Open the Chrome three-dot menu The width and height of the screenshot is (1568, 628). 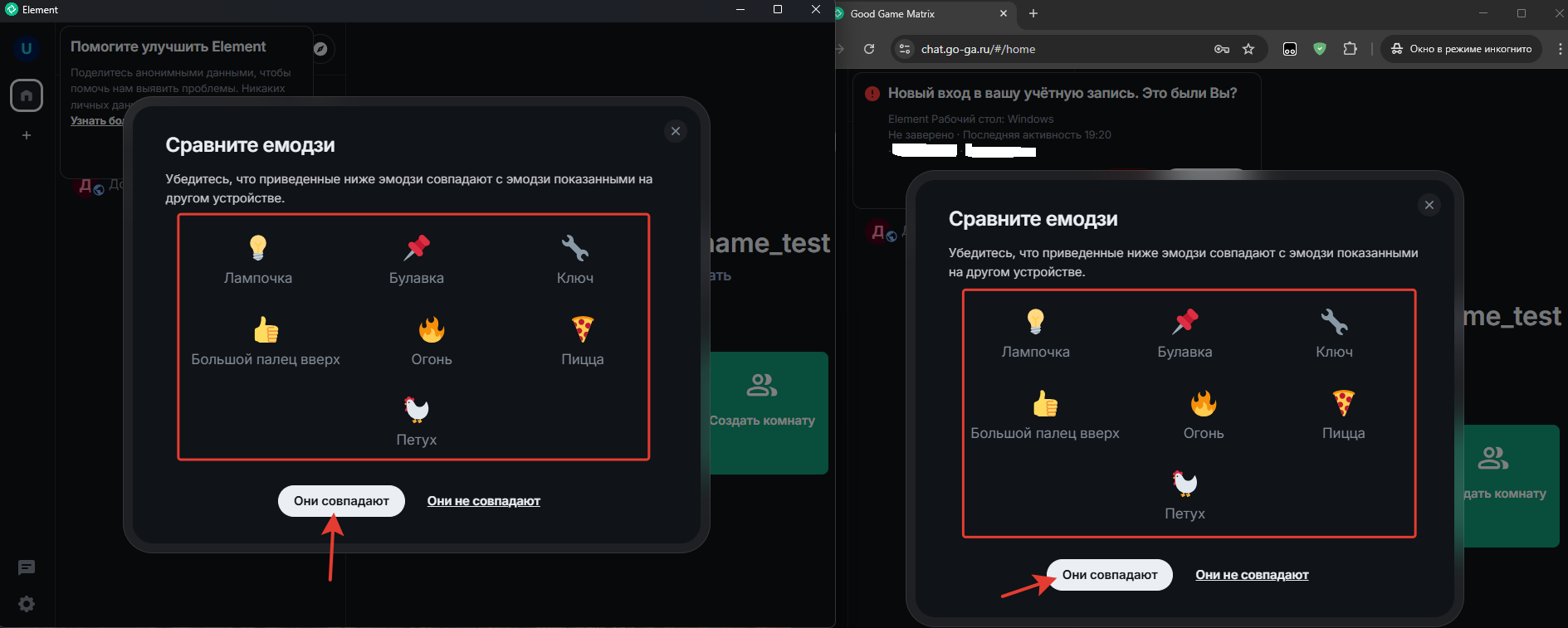coord(1560,49)
